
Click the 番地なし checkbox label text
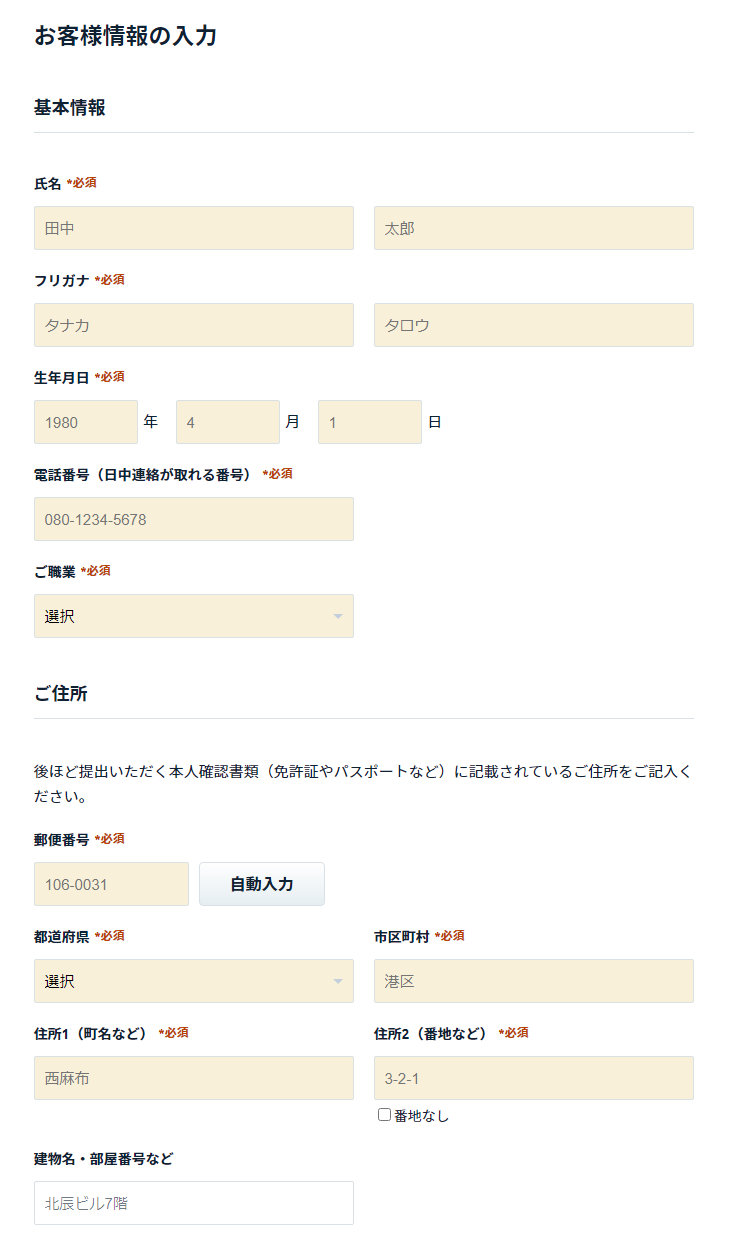pos(421,1115)
